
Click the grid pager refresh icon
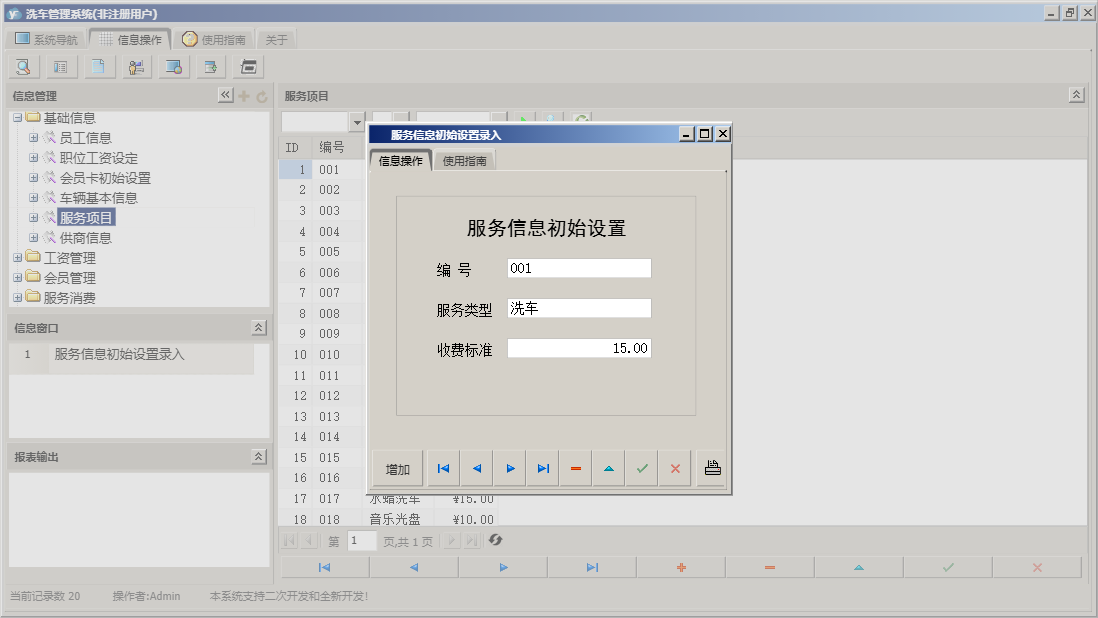coord(495,540)
